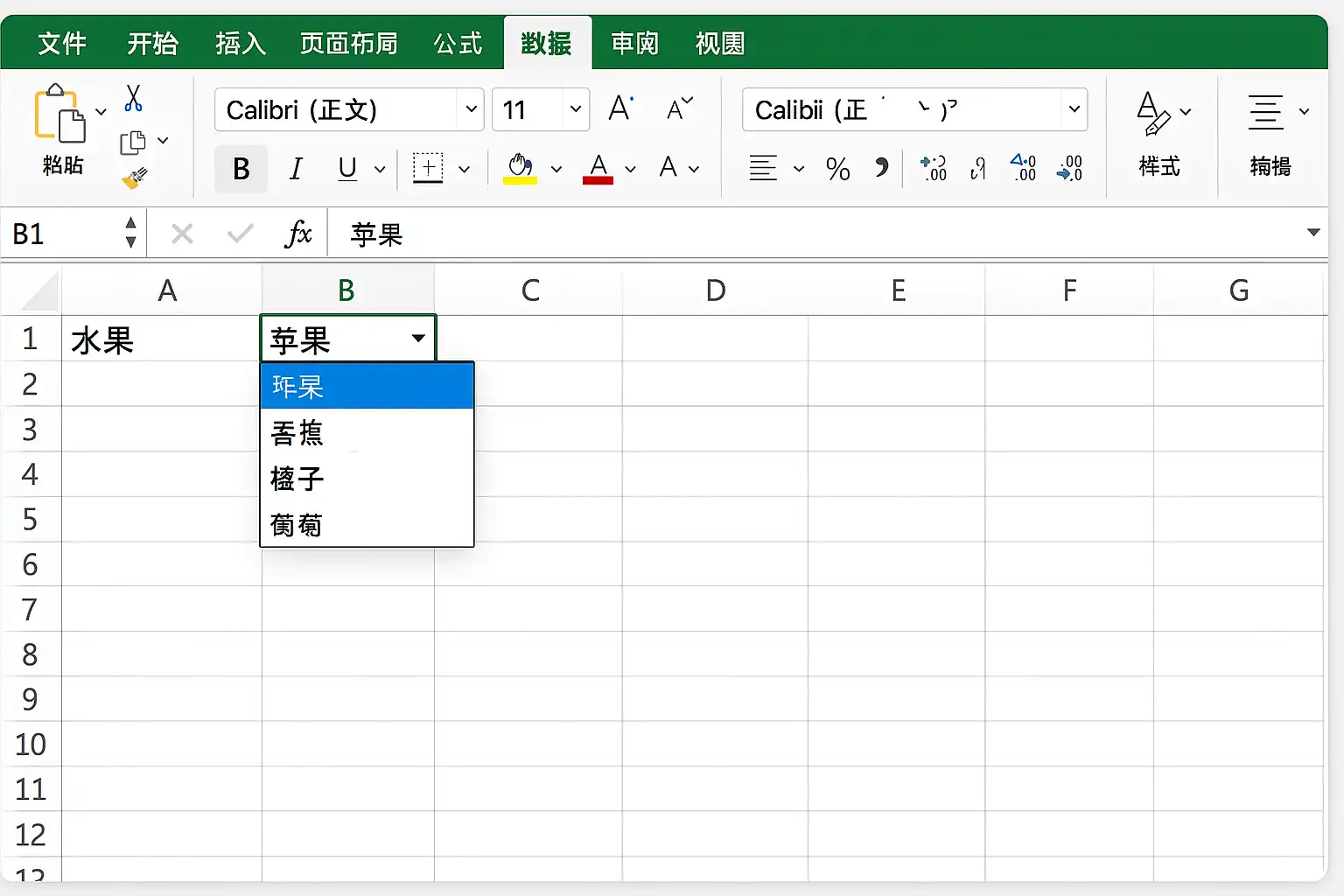Click the paste clipboard icon
Image resolution: width=1344 pixels, height=896 pixels.
pyautogui.click(x=59, y=115)
